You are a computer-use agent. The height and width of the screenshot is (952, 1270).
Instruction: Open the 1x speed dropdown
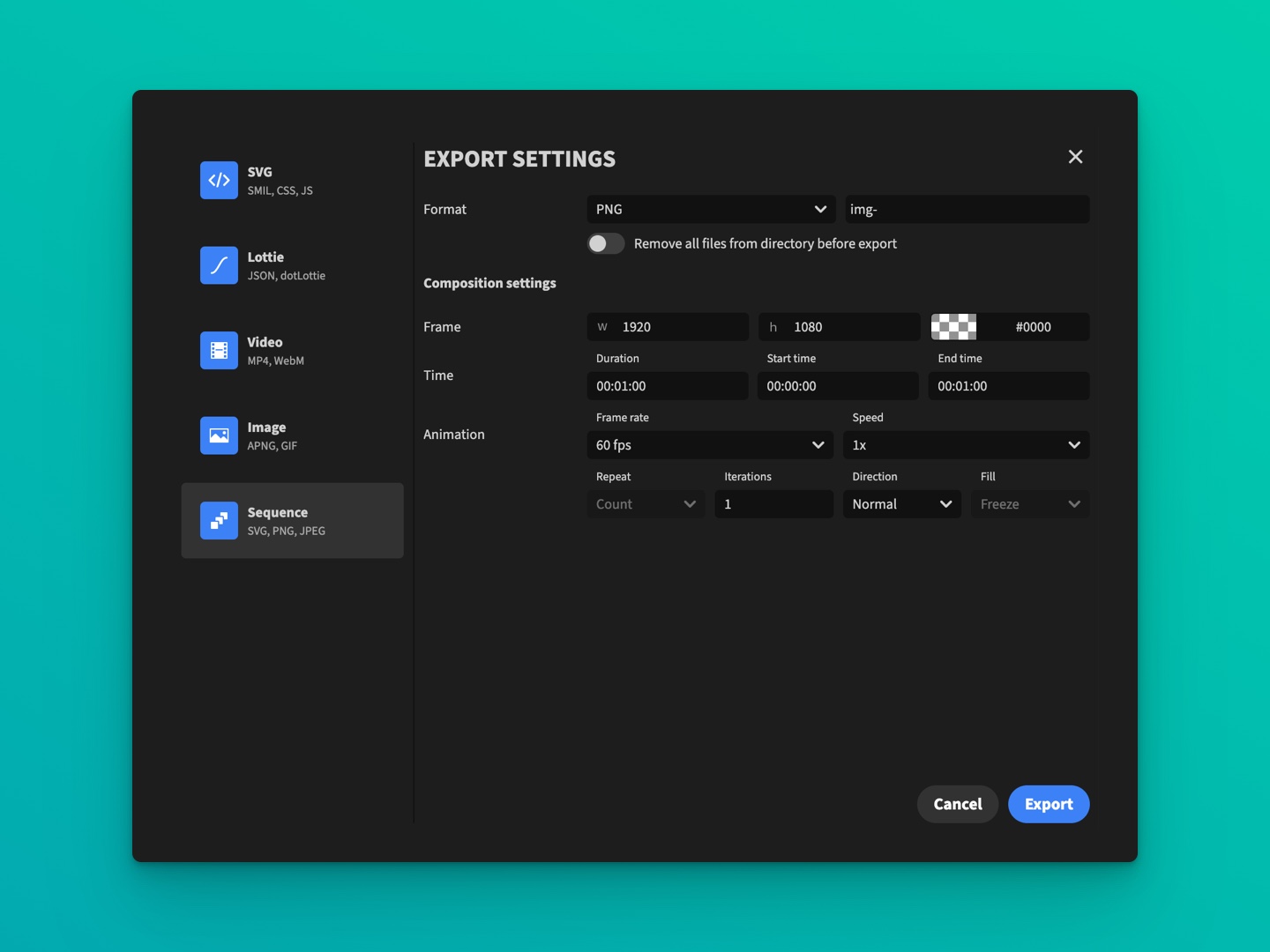coord(967,445)
